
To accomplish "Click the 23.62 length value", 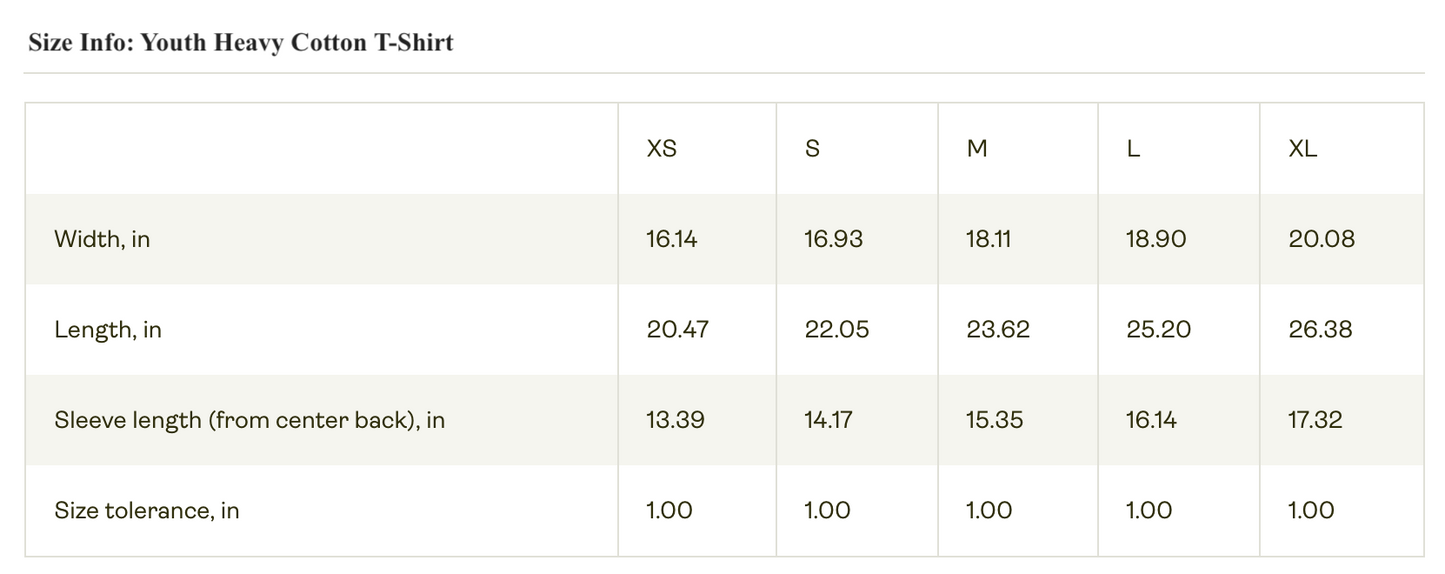I will [x=997, y=330].
